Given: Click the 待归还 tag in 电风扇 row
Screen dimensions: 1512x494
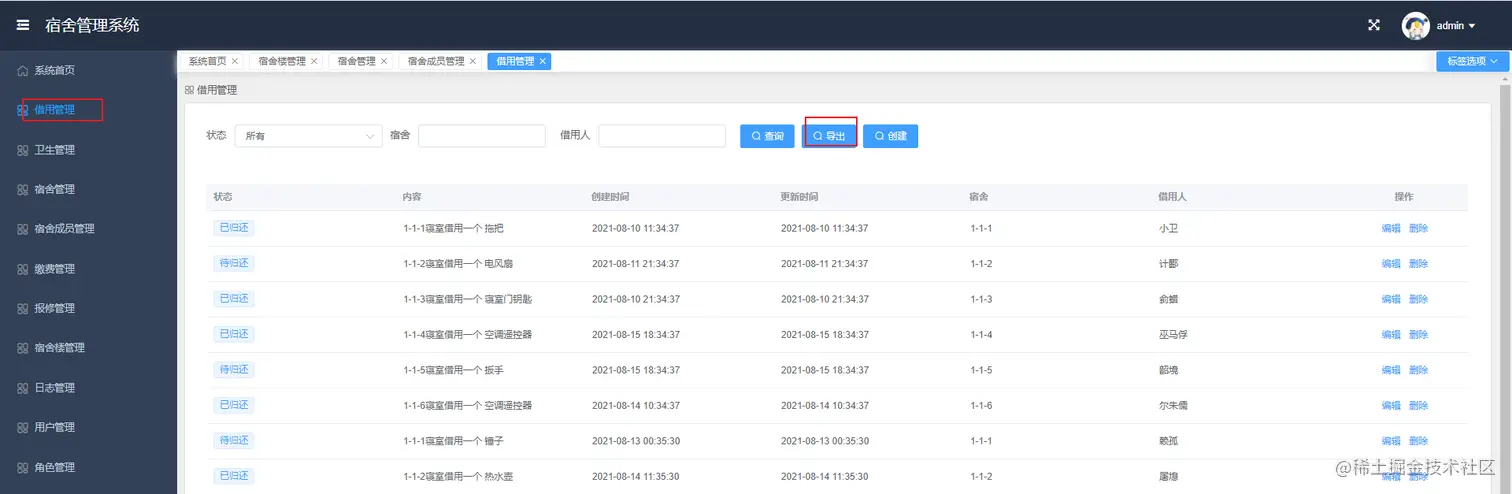Looking at the screenshot, I should tap(234, 263).
